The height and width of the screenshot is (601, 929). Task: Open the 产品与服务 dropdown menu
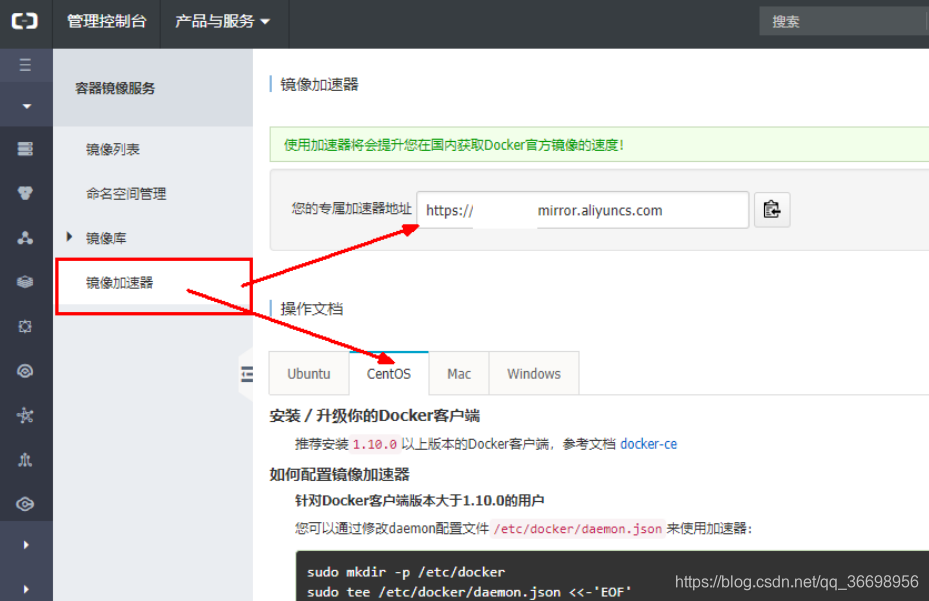point(223,21)
